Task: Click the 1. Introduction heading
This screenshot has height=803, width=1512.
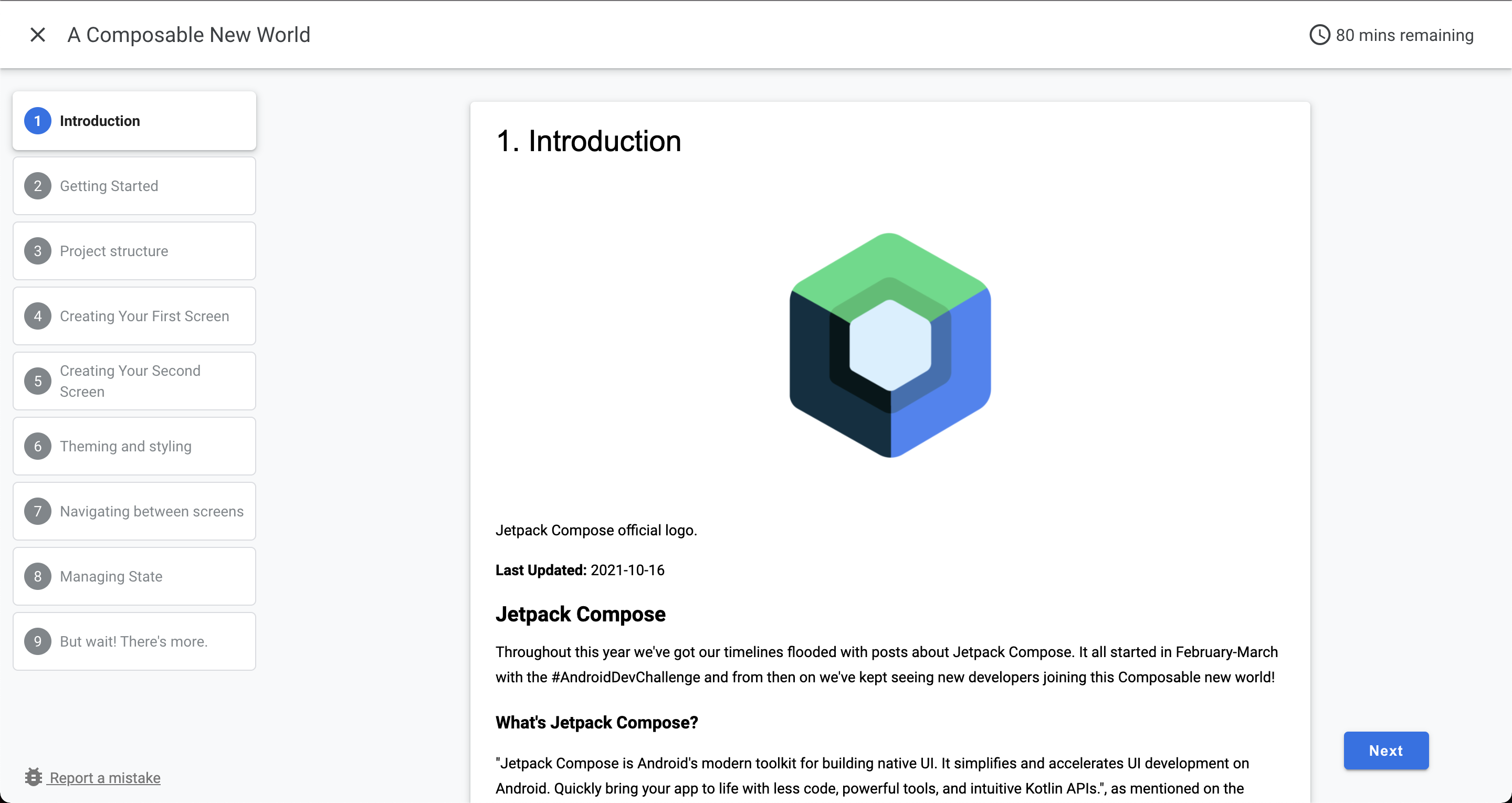Action: (589, 142)
